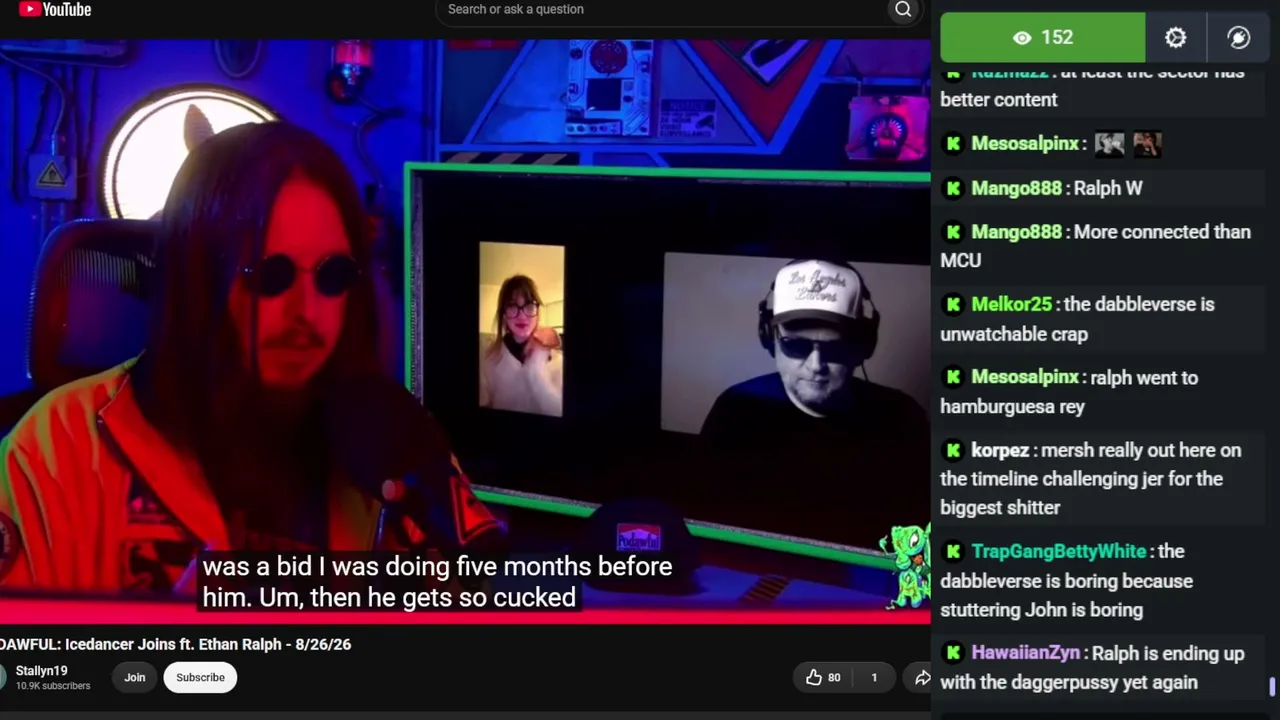Viewport: 1280px width, 720px height.
Task: Click the Join membership button
Action: pos(134,677)
